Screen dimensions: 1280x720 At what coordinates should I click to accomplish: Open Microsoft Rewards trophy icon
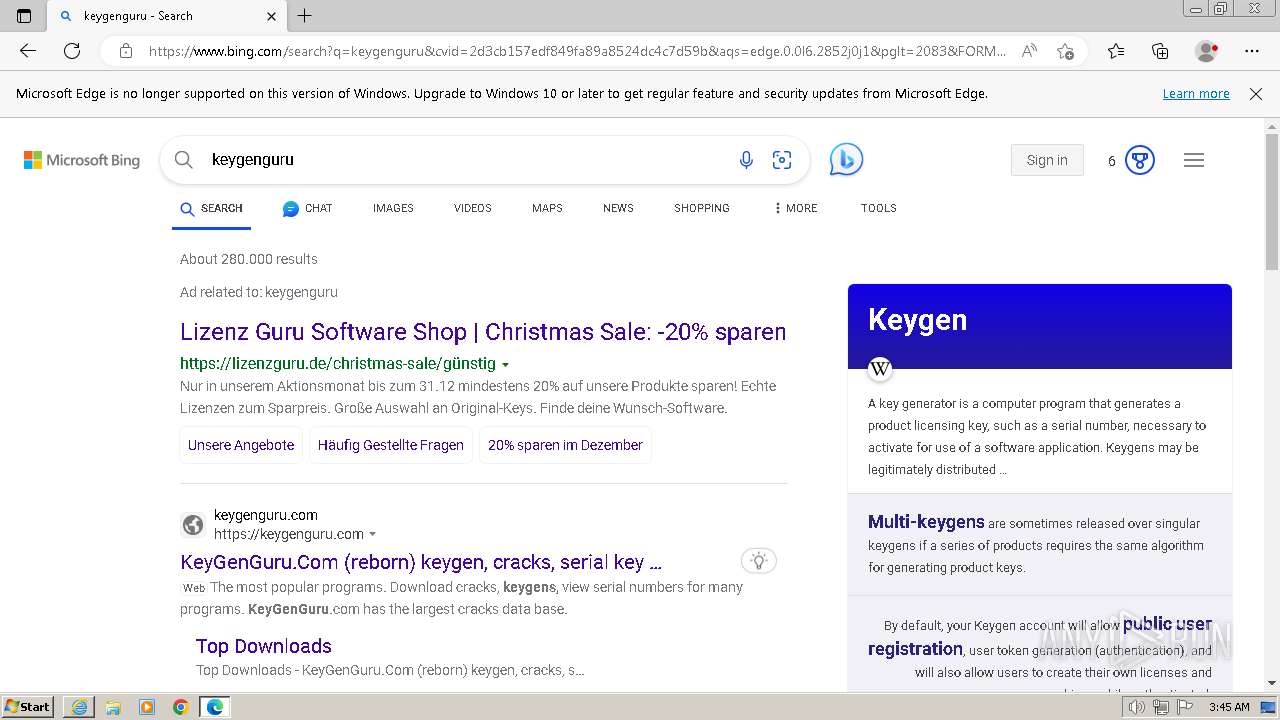pyautogui.click(x=1140, y=160)
